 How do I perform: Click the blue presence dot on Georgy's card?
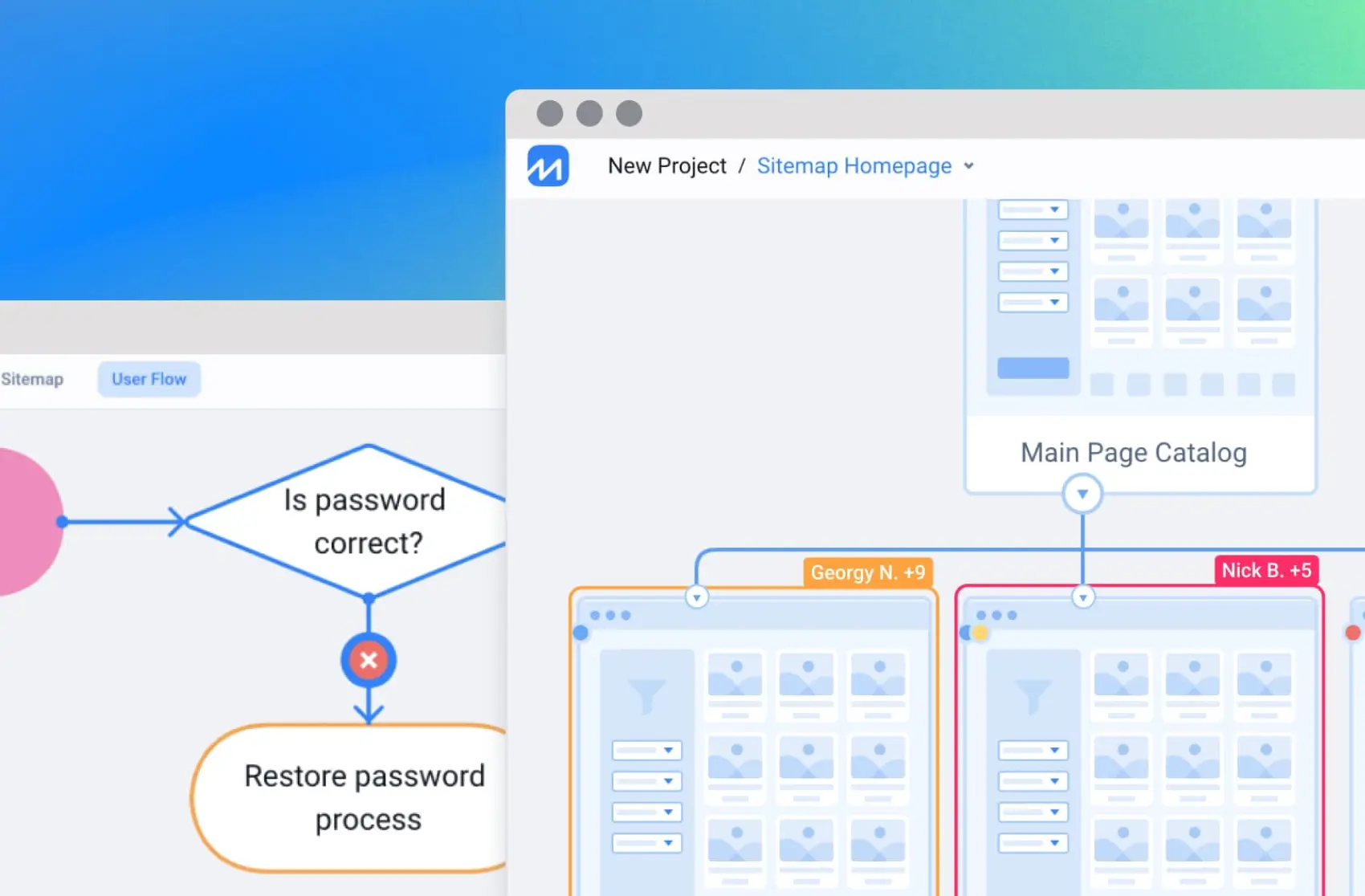[x=580, y=632]
